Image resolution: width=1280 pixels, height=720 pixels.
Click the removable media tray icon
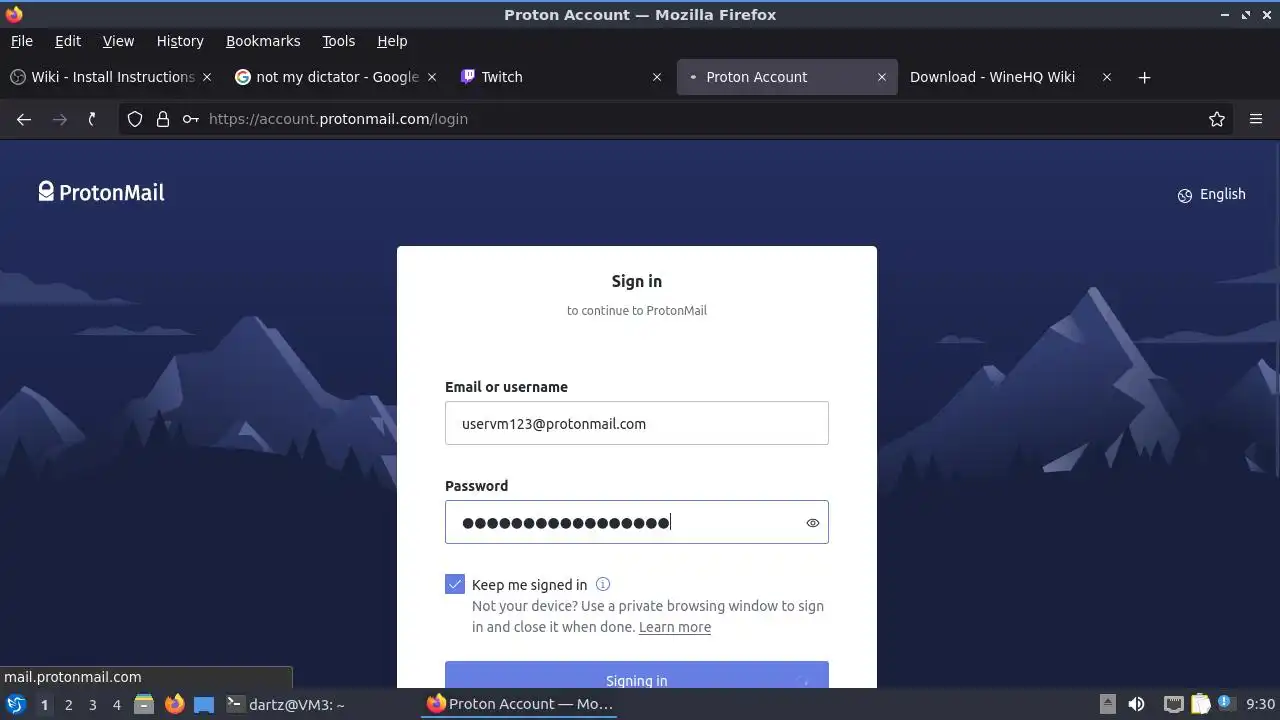pos(1107,704)
